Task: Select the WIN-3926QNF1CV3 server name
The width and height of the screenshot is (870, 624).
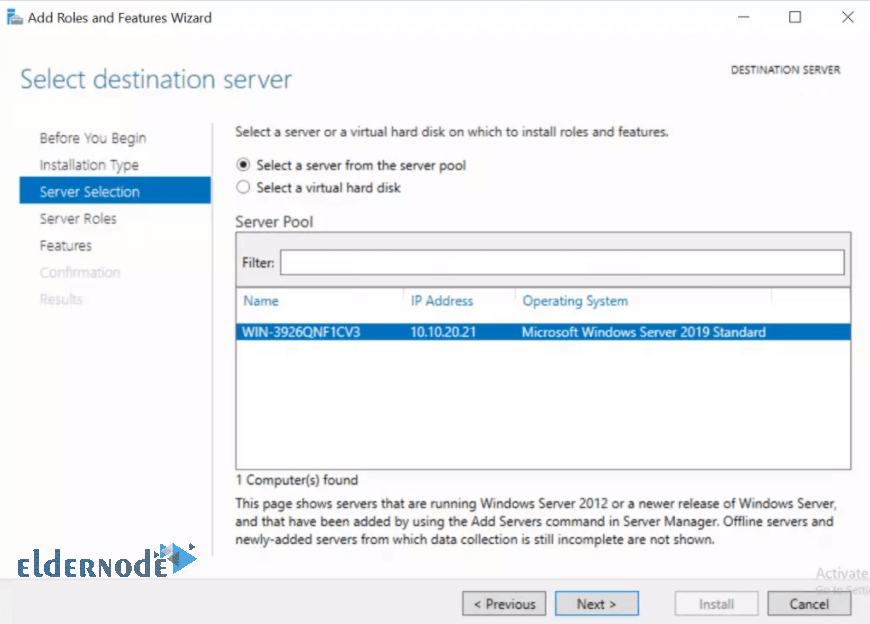Action: 301,332
